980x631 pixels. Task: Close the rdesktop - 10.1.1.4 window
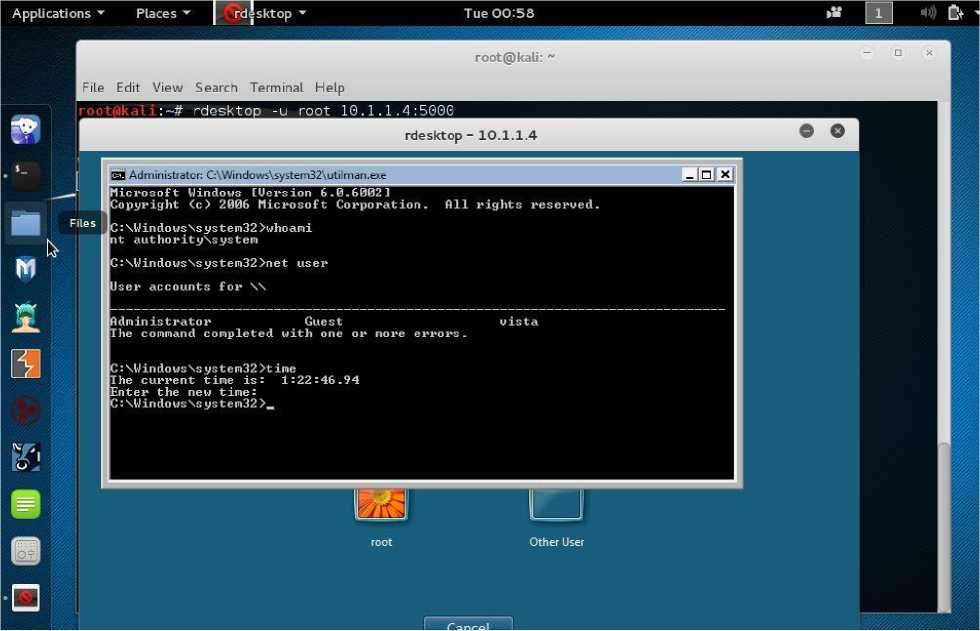tap(838, 131)
